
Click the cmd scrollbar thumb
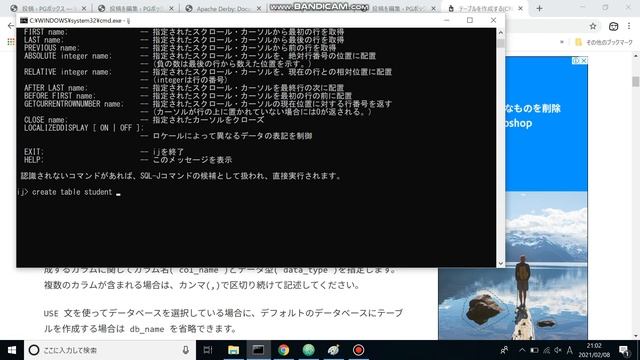click(501, 42)
